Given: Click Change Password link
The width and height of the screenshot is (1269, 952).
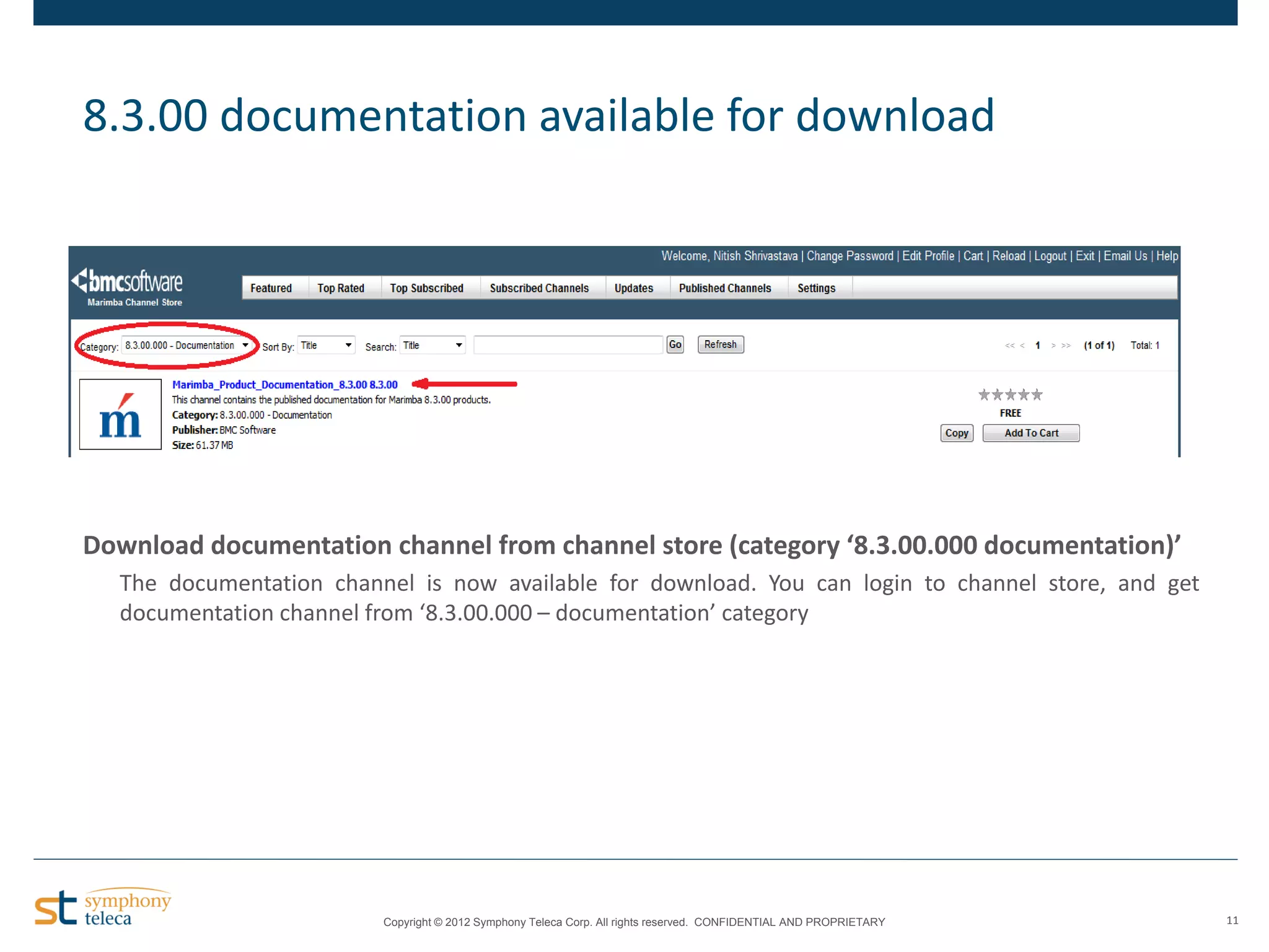Looking at the screenshot, I should click(x=850, y=256).
